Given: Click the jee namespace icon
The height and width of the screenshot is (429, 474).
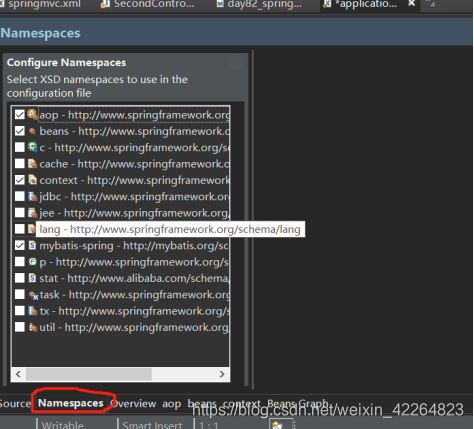Looking at the screenshot, I should [x=32, y=213].
